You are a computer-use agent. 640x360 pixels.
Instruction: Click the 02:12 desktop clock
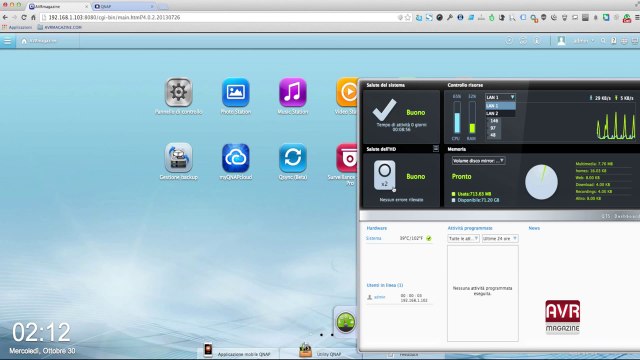click(x=41, y=332)
